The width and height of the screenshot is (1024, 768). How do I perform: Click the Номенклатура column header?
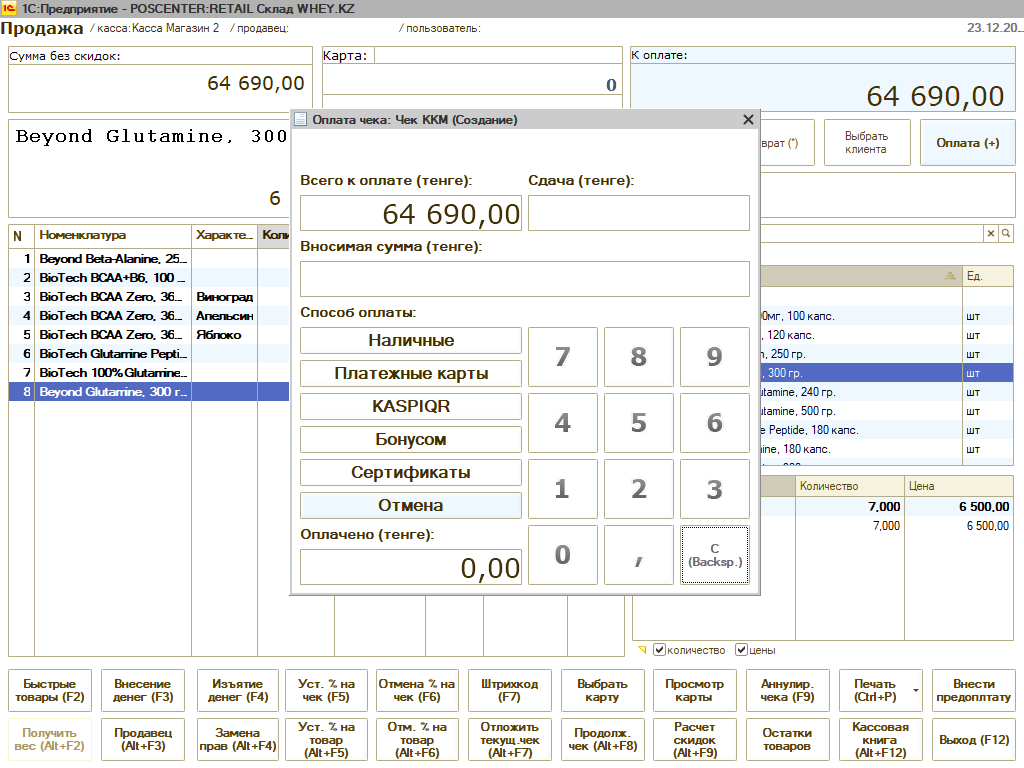coord(112,235)
